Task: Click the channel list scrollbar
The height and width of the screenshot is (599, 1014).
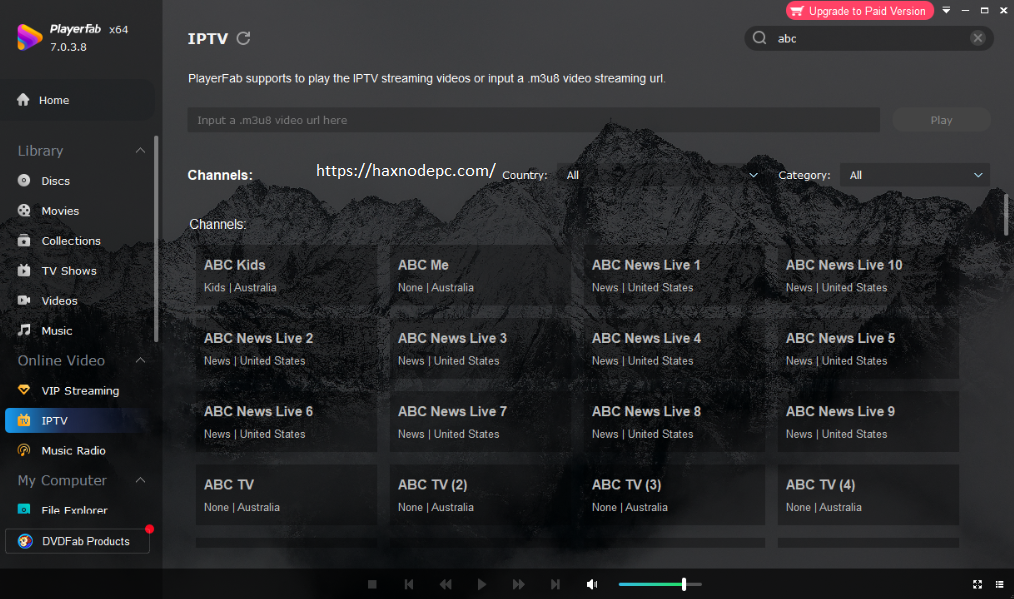Action: (x=1006, y=214)
